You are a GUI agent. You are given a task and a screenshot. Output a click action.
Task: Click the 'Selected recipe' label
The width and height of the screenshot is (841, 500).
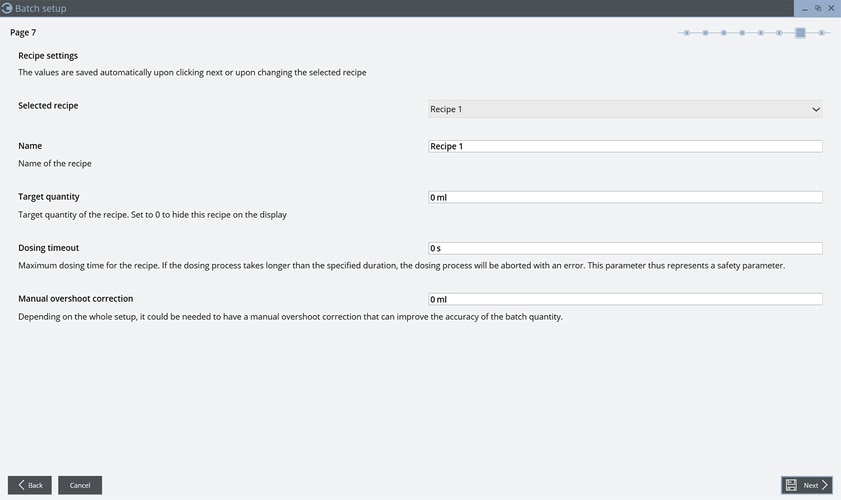(48, 105)
